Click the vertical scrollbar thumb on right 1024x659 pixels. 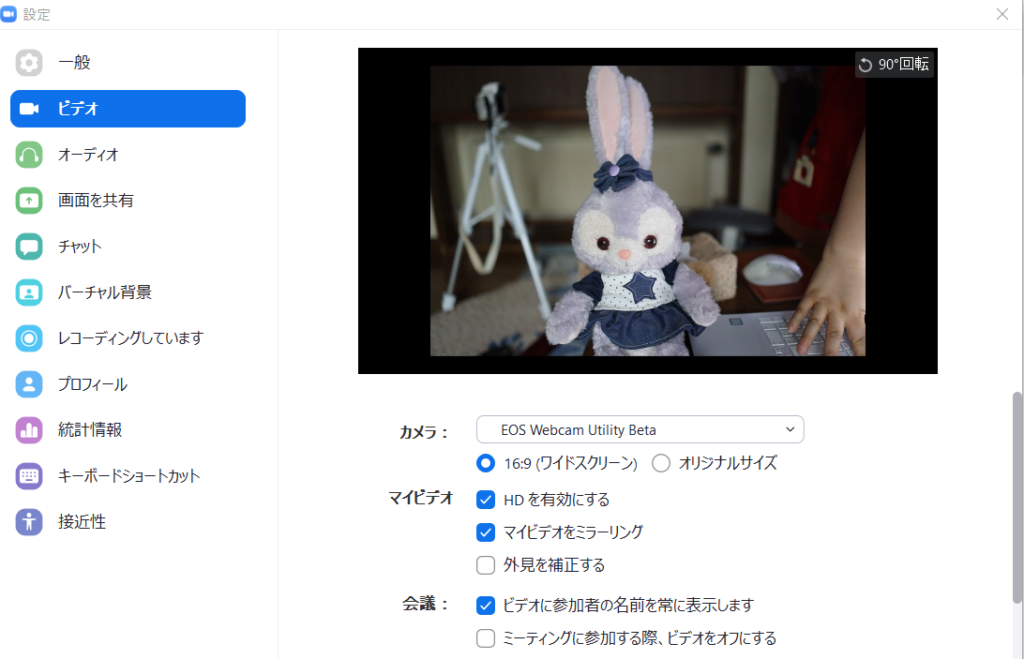pyautogui.click(x=1017, y=498)
